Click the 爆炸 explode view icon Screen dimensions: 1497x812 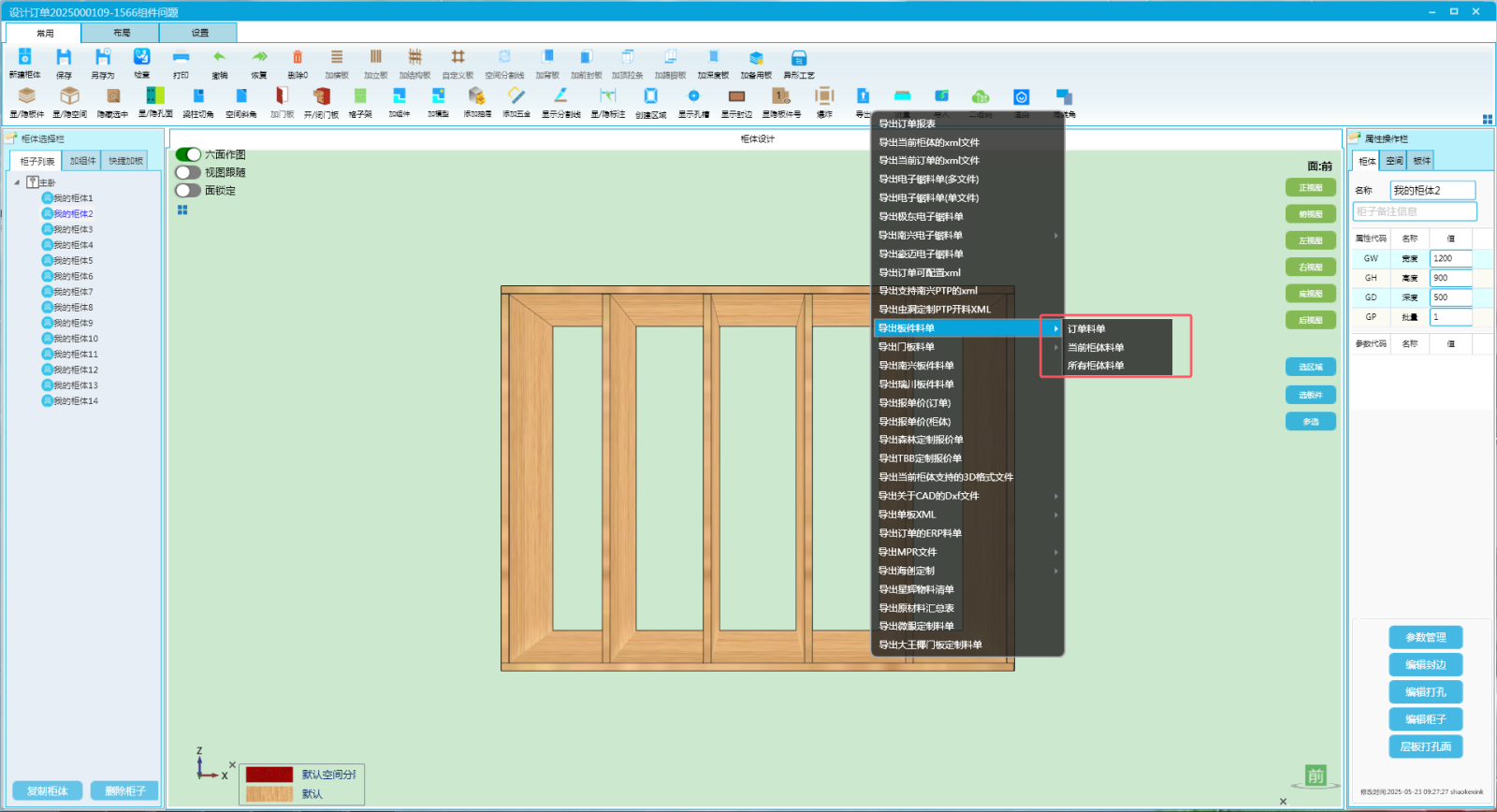click(824, 95)
